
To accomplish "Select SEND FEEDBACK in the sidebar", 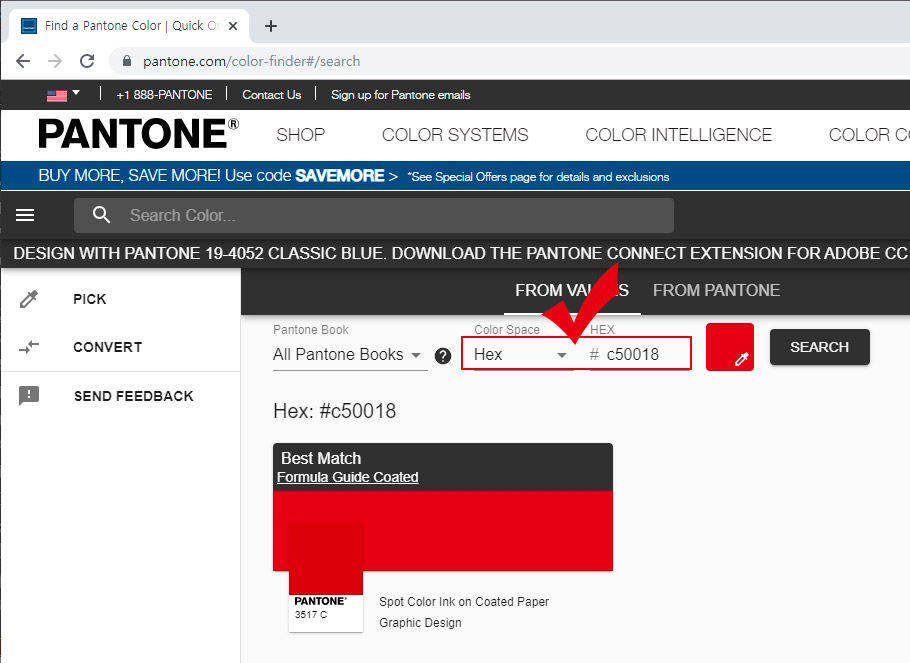I will (133, 396).
